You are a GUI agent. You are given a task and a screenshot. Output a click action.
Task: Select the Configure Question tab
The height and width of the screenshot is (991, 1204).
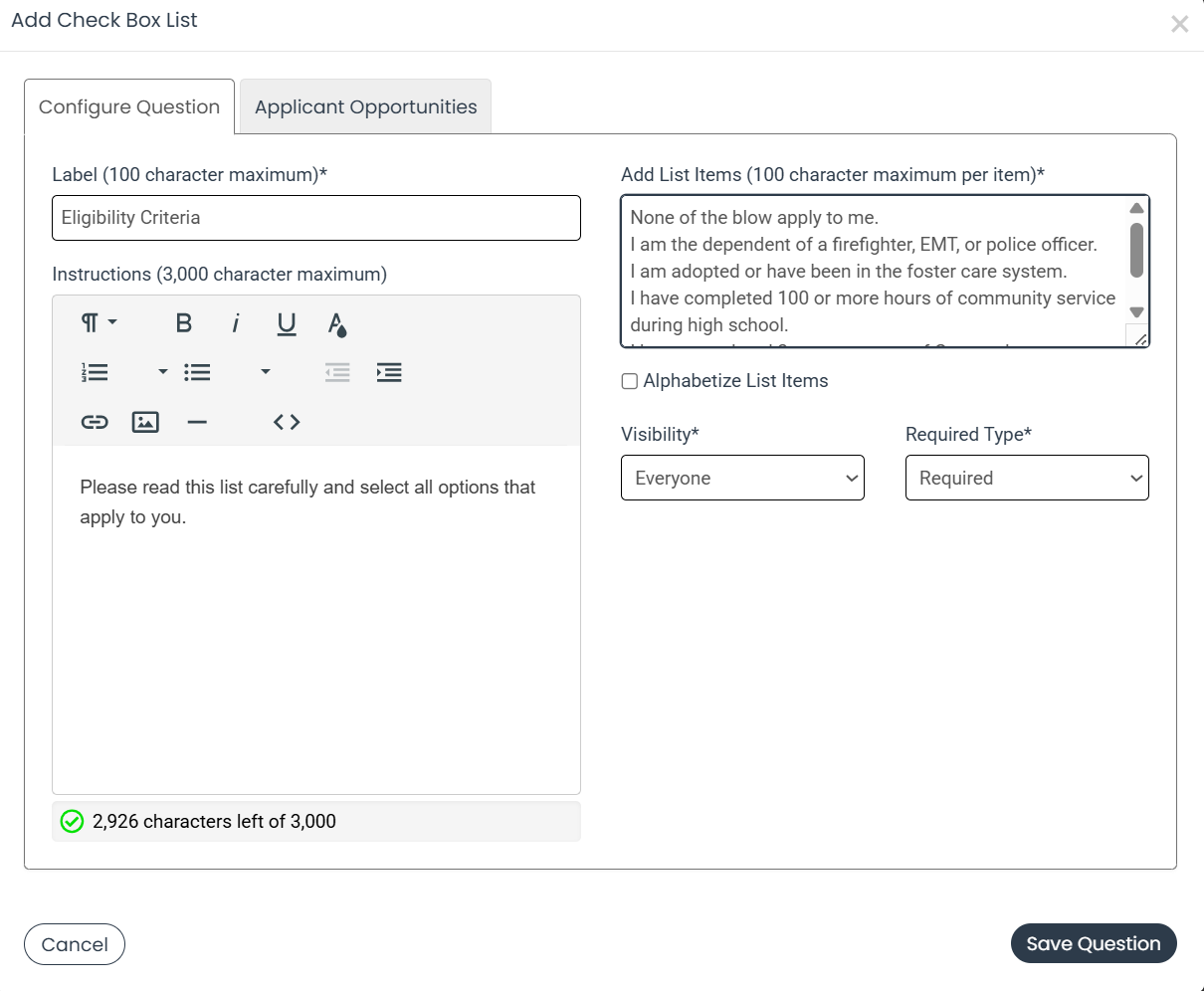pos(129,106)
